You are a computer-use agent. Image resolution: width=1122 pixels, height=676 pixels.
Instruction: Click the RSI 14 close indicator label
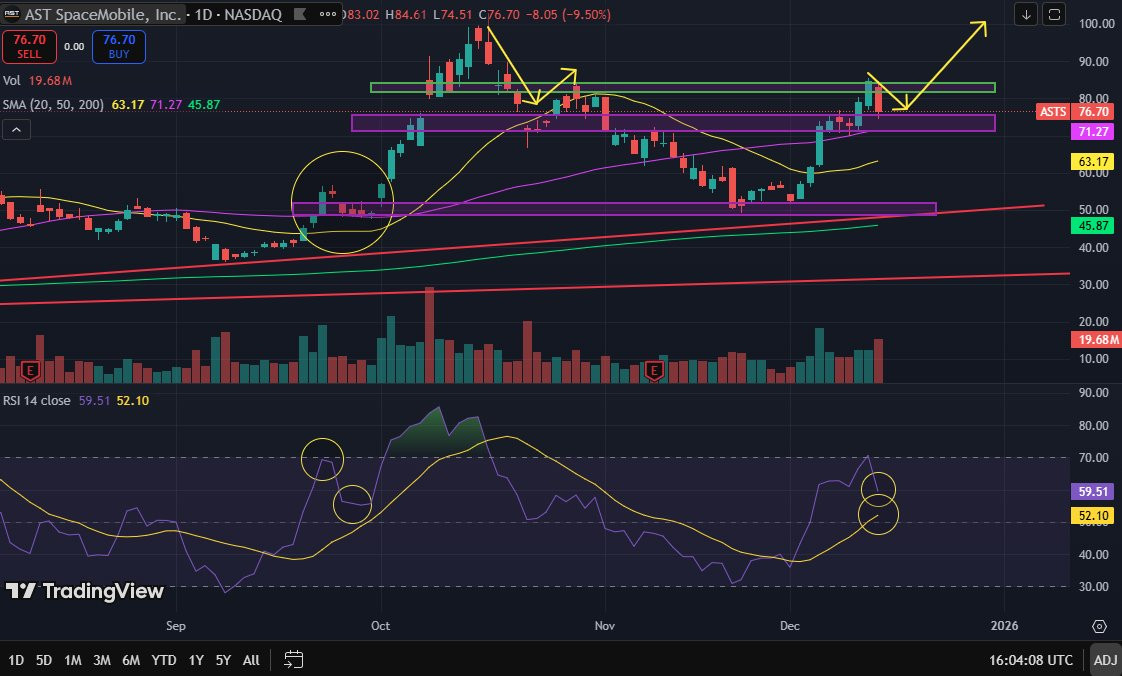tap(36, 401)
